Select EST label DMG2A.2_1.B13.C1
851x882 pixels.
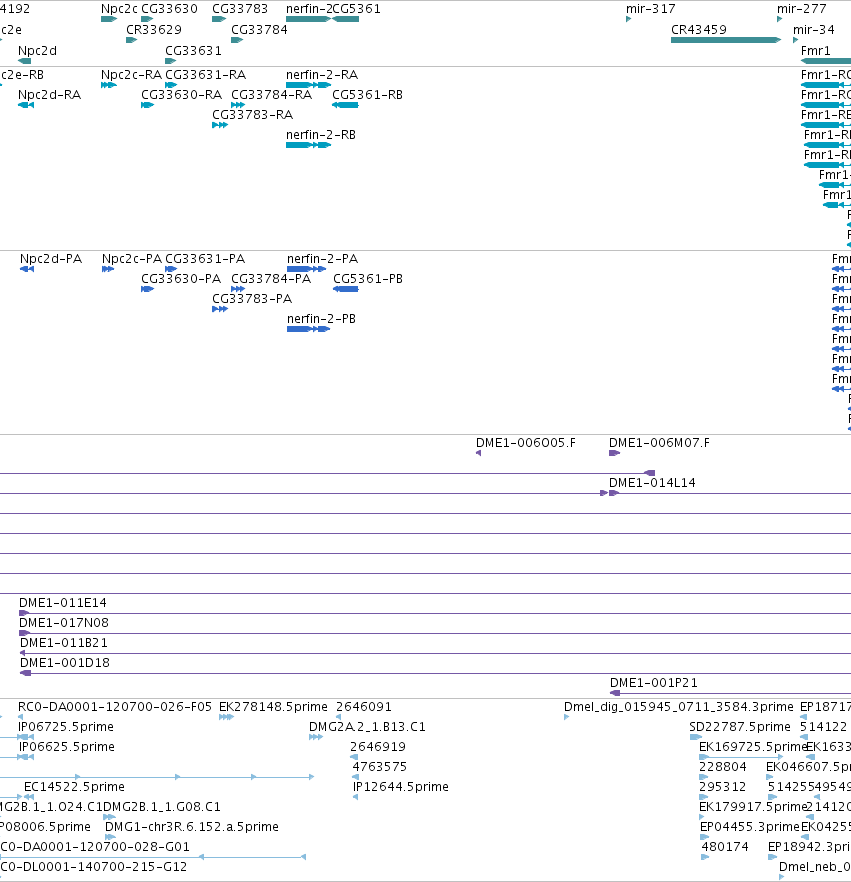[x=367, y=727]
